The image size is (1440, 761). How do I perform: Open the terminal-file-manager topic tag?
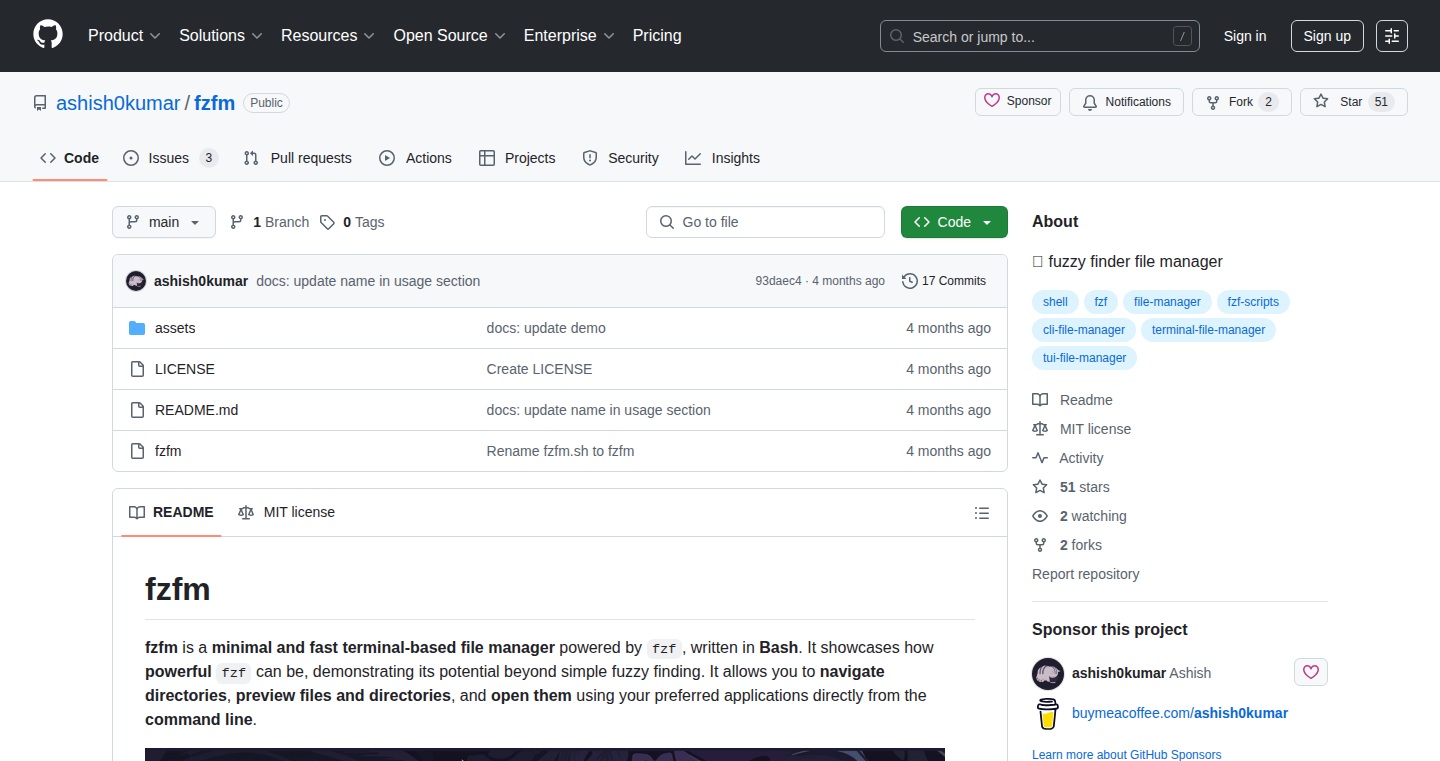1208,330
